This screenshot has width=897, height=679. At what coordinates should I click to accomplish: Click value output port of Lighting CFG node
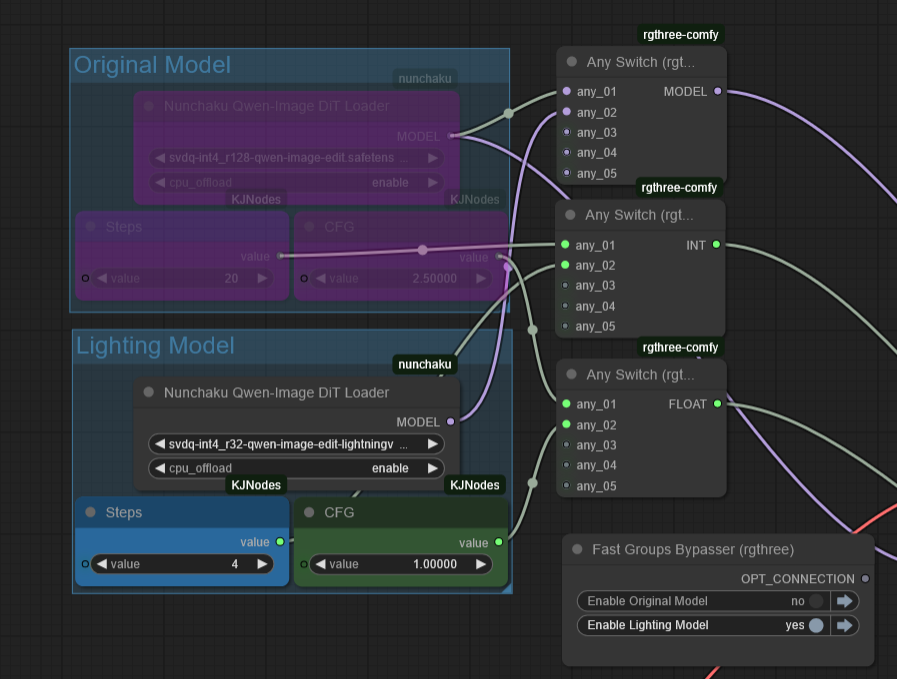coord(499,542)
